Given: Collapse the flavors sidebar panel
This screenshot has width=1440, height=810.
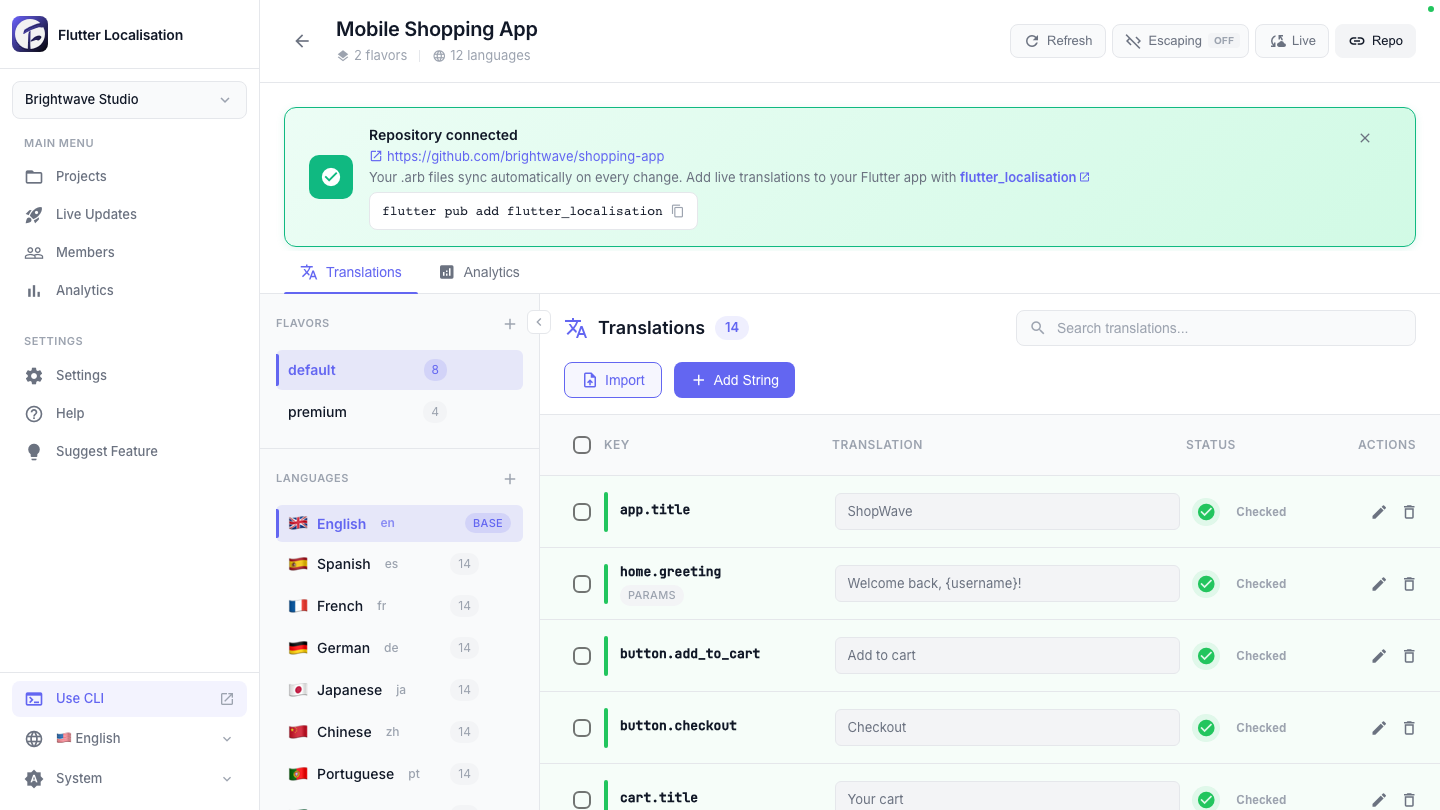Looking at the screenshot, I should point(539,322).
